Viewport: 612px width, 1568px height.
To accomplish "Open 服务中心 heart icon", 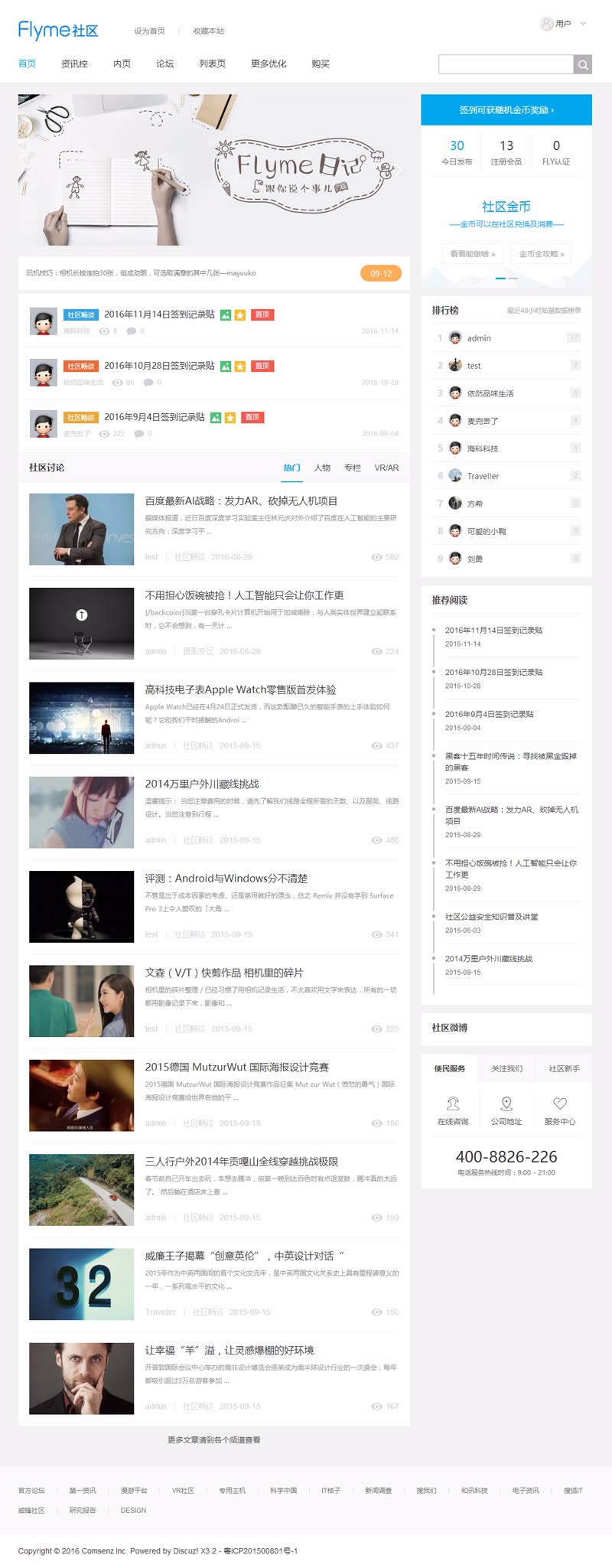I will [560, 1103].
